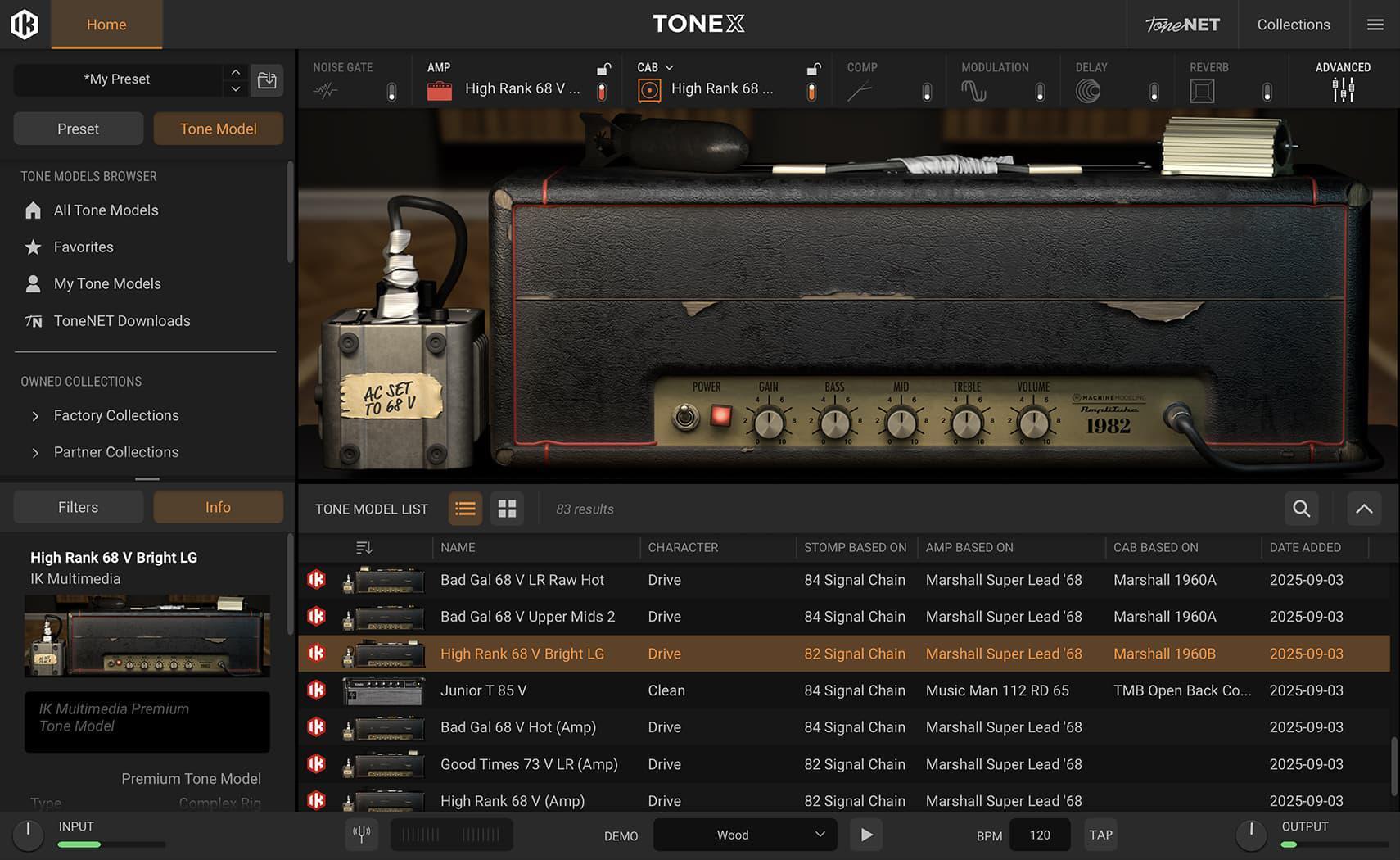Image resolution: width=1400 pixels, height=860 pixels.
Task: Enable the COMP module bypass toggle
Action: 928,91
